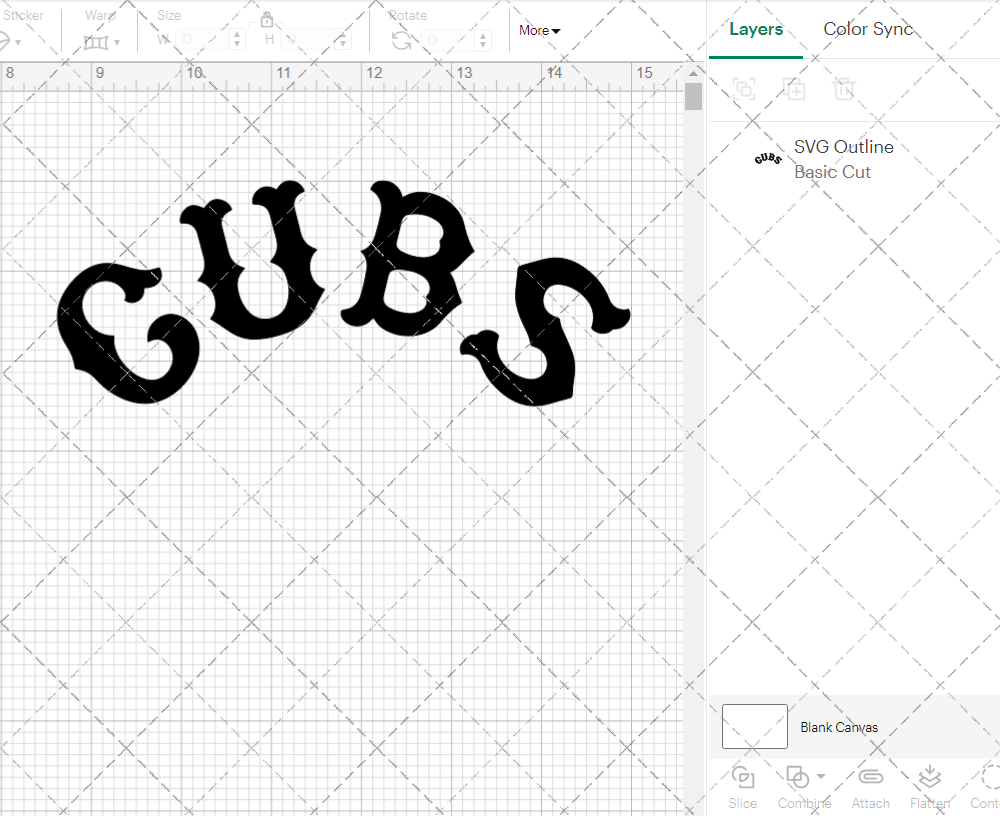This screenshot has width=1000, height=816.
Task: Select the Attach tool
Action: click(870, 786)
